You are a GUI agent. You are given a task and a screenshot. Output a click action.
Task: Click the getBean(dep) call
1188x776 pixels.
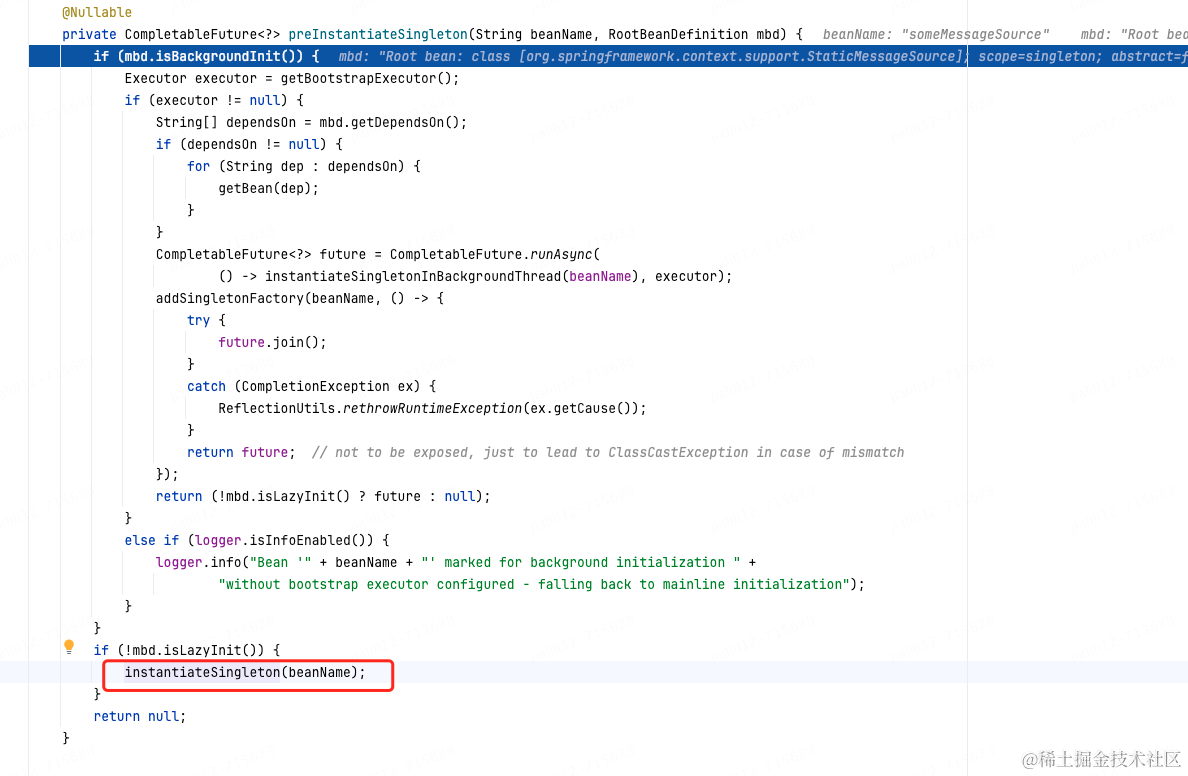pos(268,188)
